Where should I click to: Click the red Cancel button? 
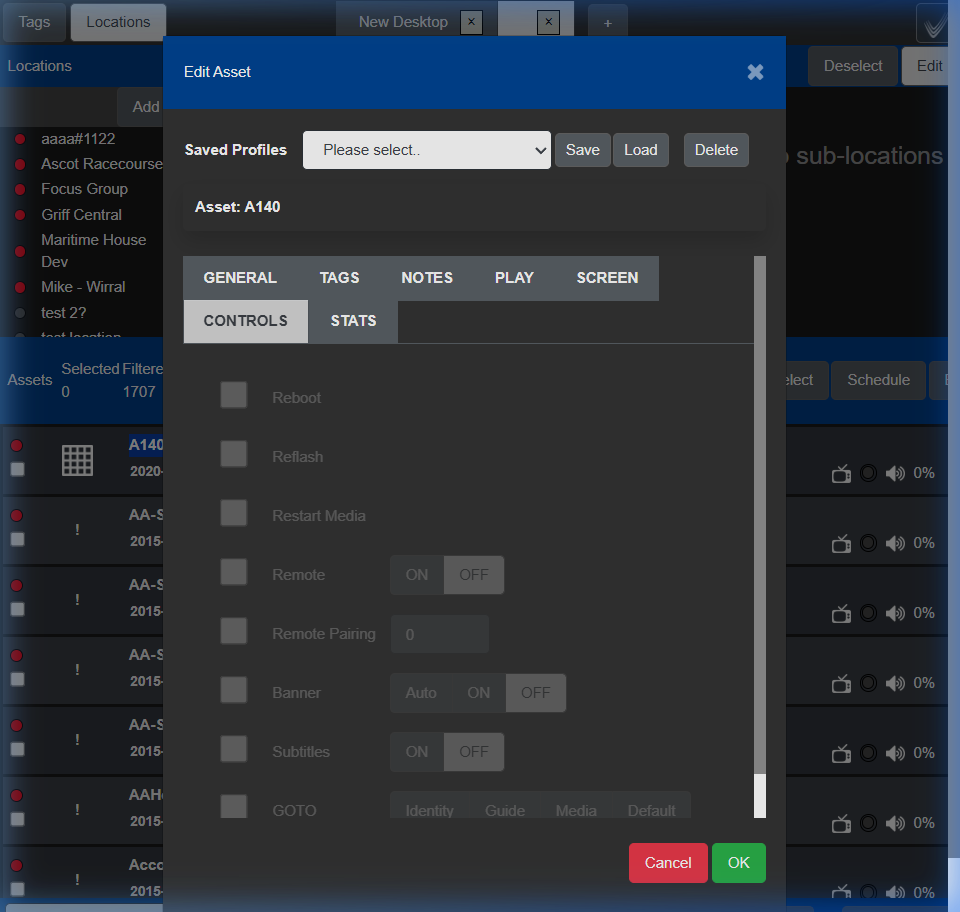tap(668, 862)
